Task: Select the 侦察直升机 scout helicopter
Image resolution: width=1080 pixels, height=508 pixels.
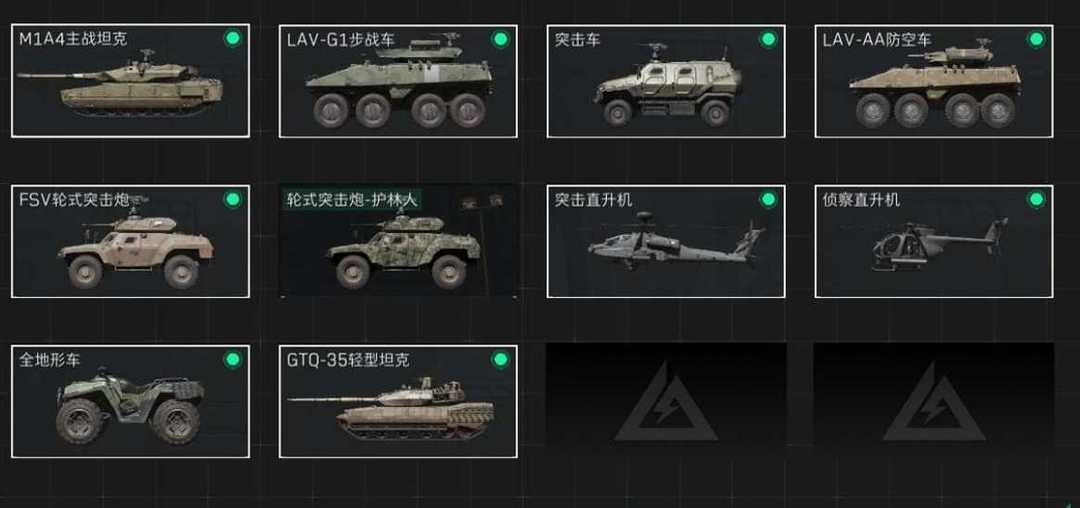Action: 934,242
